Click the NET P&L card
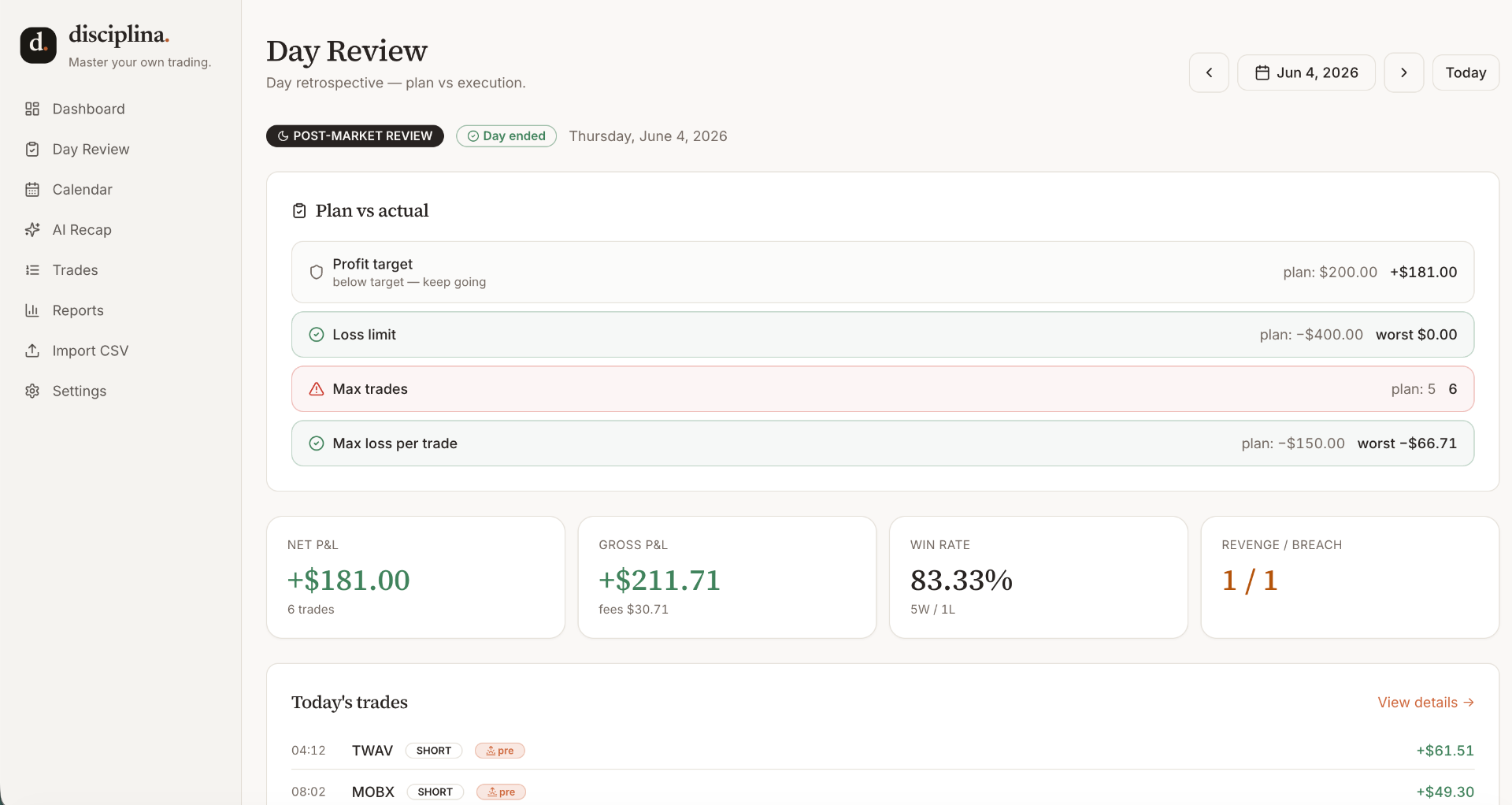The width and height of the screenshot is (1512, 805). click(x=416, y=577)
